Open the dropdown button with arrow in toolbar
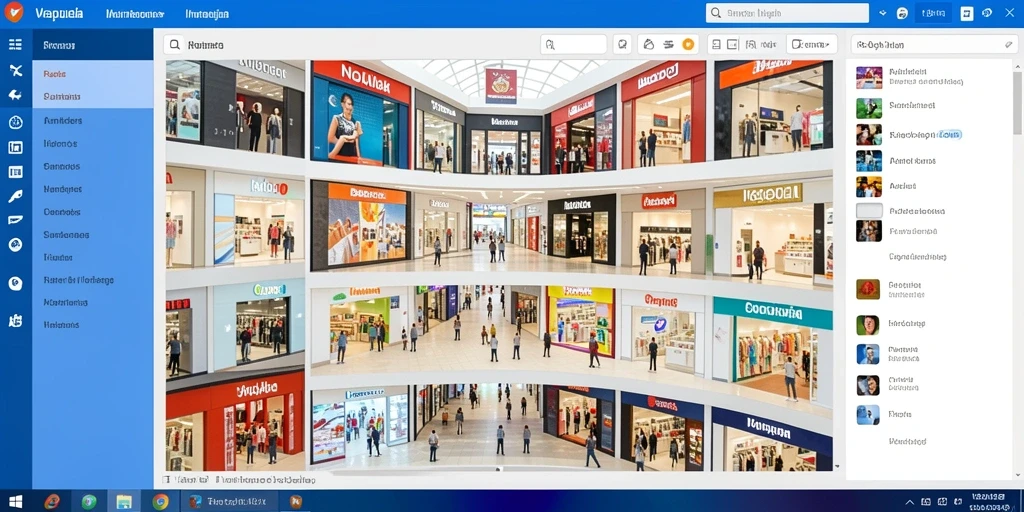 [x=812, y=44]
